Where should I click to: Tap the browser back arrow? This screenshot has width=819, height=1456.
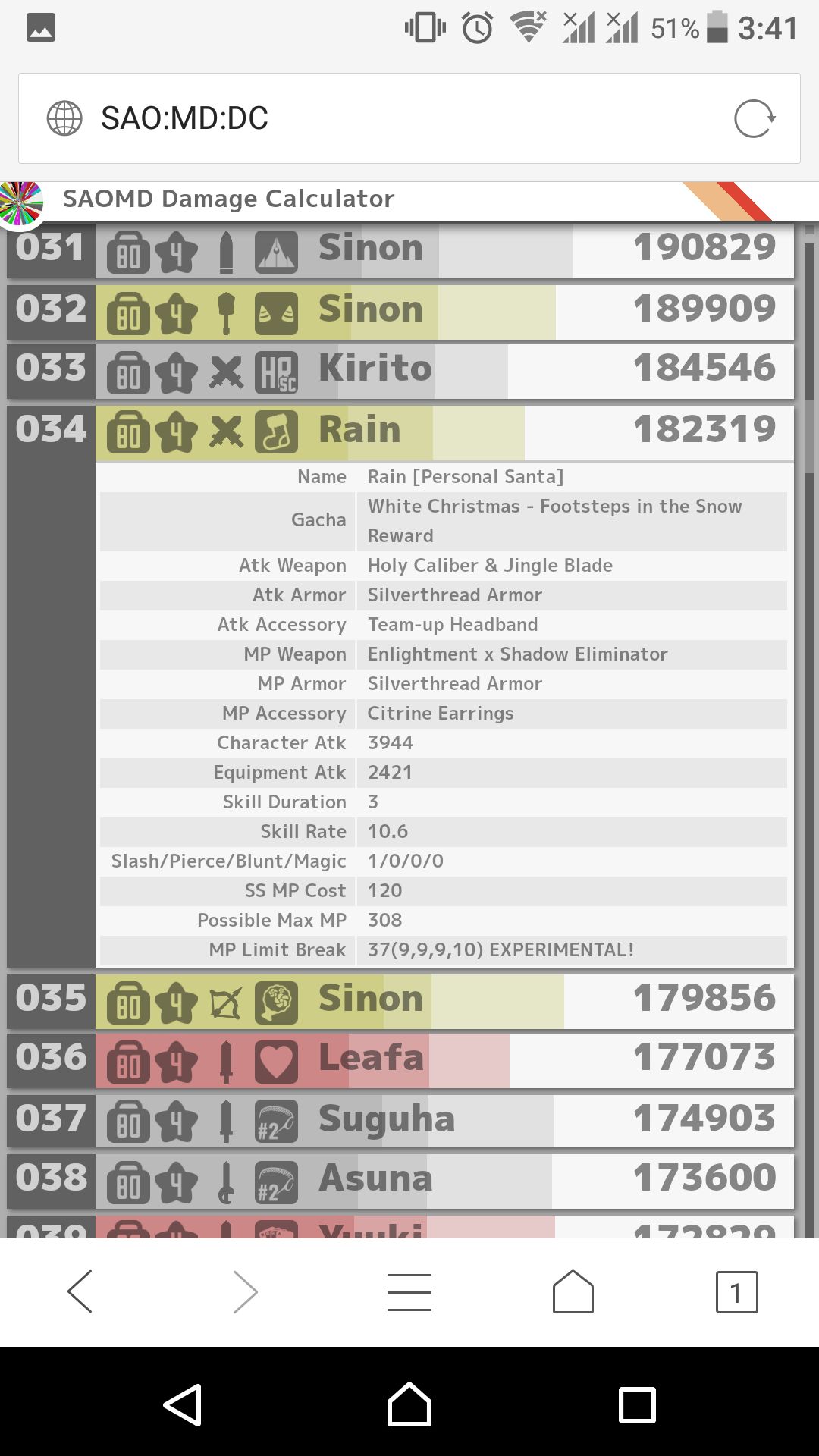click(80, 1291)
